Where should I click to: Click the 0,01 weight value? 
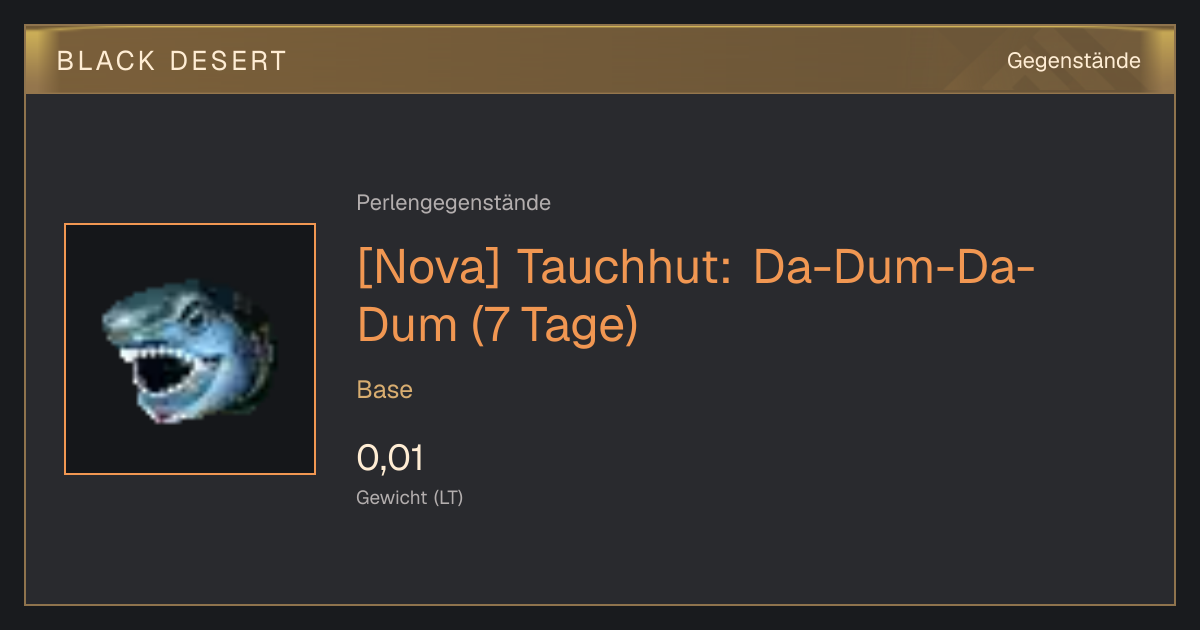point(390,458)
